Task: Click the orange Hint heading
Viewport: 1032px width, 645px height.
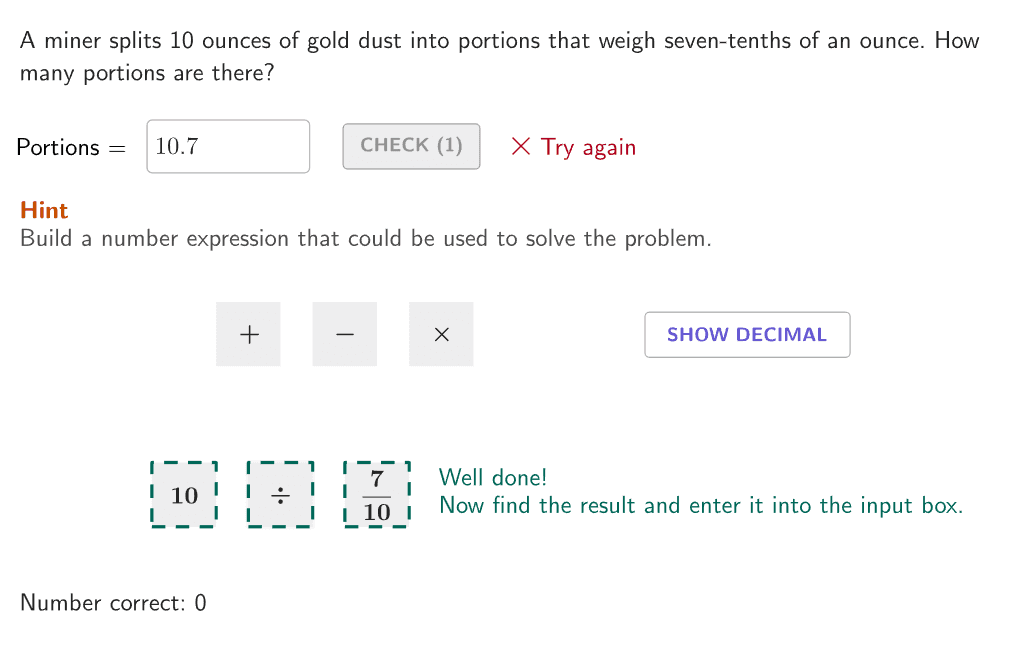Action: click(x=44, y=210)
